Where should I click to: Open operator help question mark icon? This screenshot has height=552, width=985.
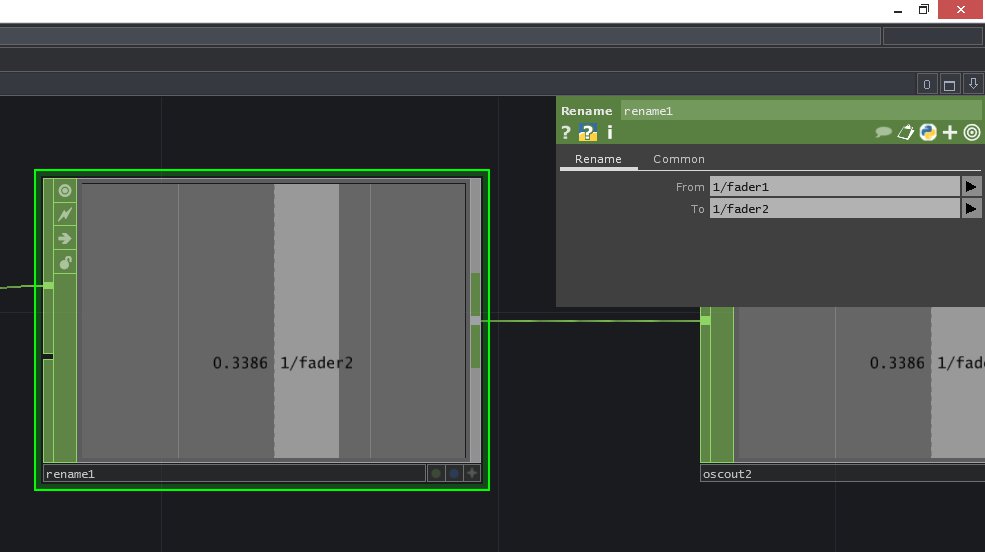tap(566, 132)
